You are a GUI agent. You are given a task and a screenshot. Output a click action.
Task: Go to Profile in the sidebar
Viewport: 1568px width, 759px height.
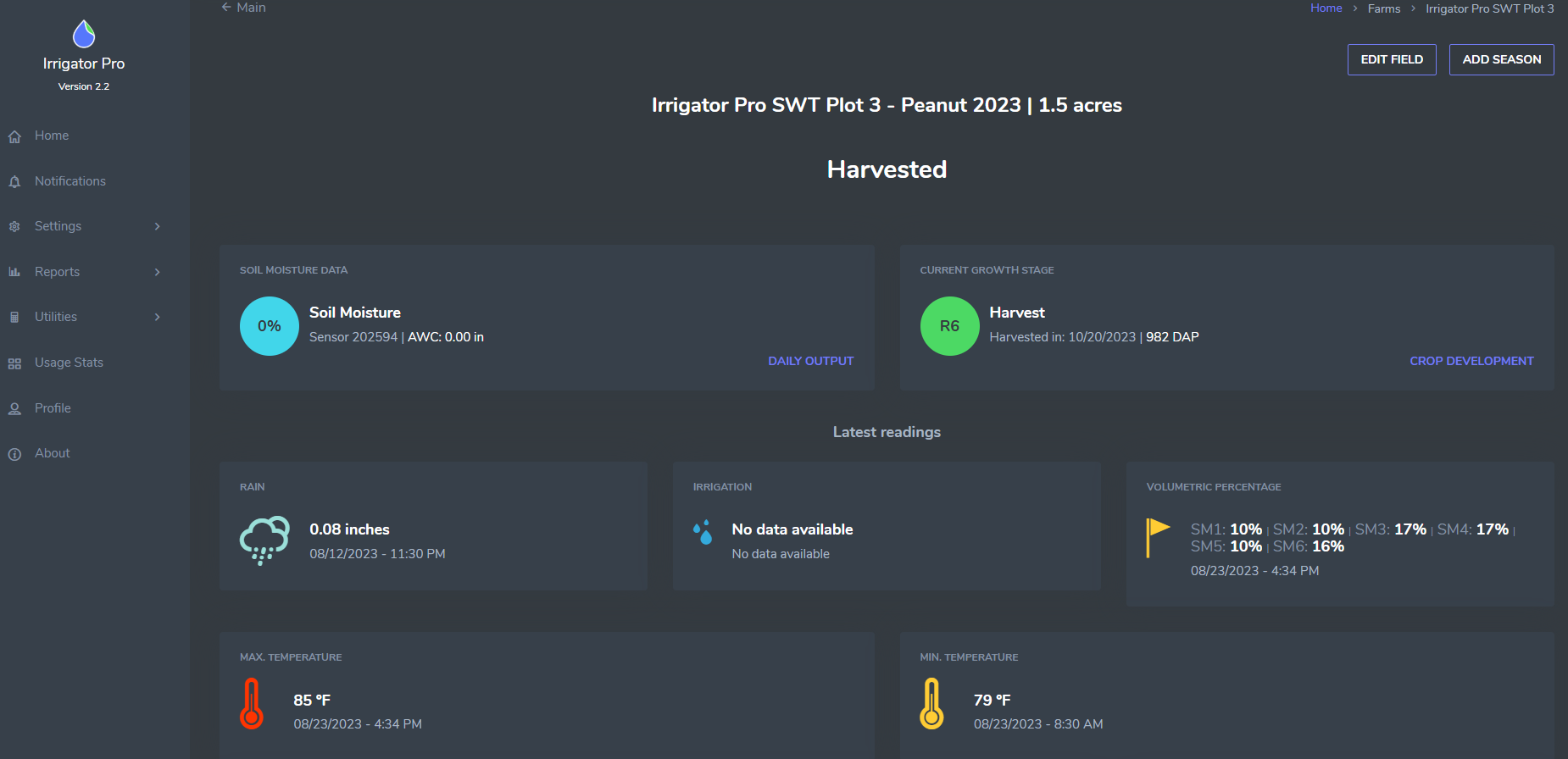tap(53, 408)
